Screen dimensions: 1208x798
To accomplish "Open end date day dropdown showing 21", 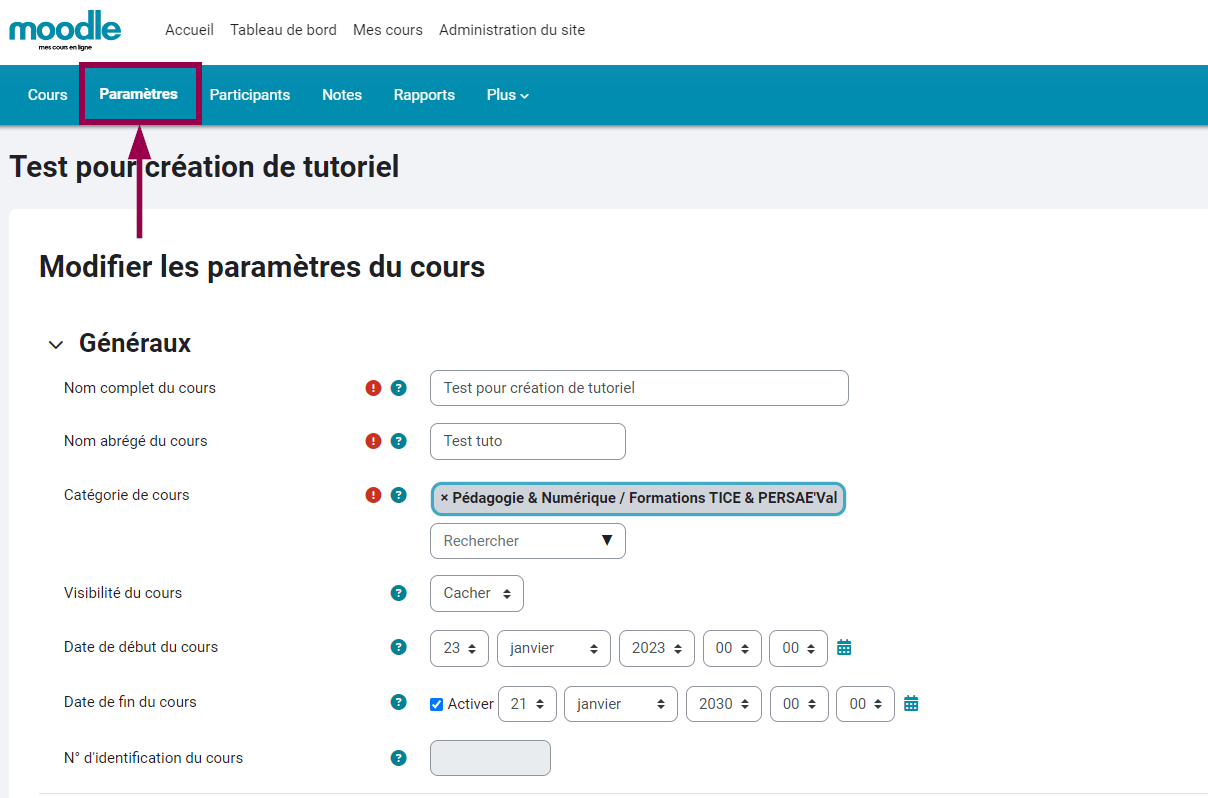I will (x=527, y=704).
